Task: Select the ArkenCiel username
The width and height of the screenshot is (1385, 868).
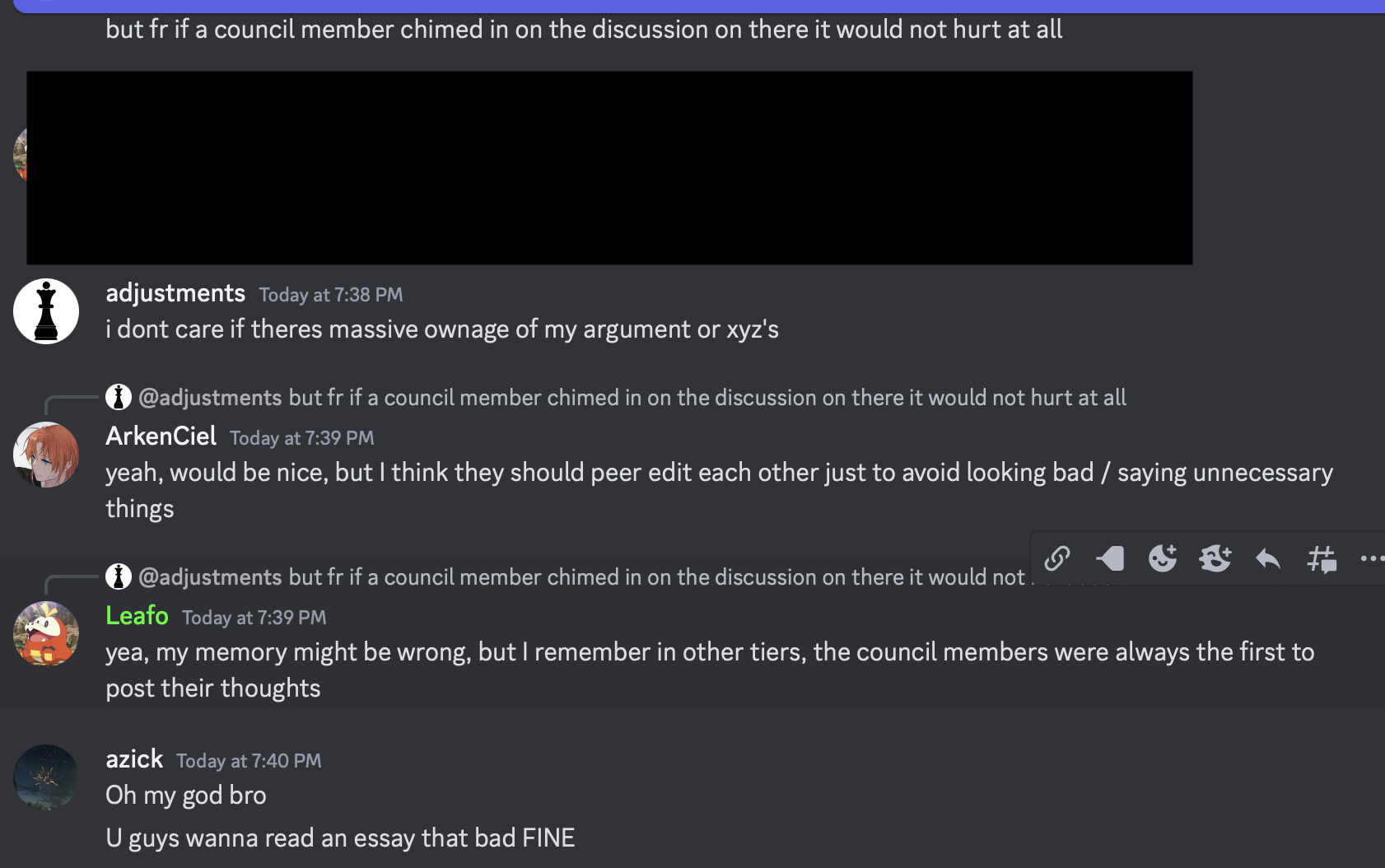Action: tap(161, 436)
